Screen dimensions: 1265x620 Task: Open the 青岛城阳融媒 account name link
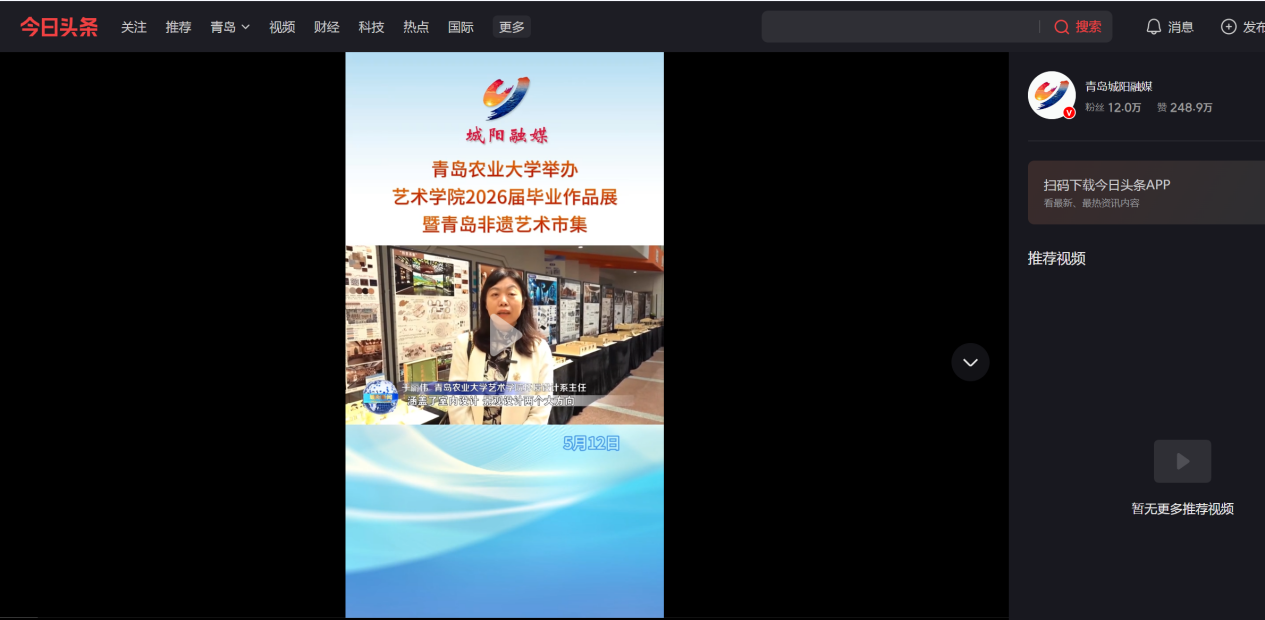tap(1119, 87)
